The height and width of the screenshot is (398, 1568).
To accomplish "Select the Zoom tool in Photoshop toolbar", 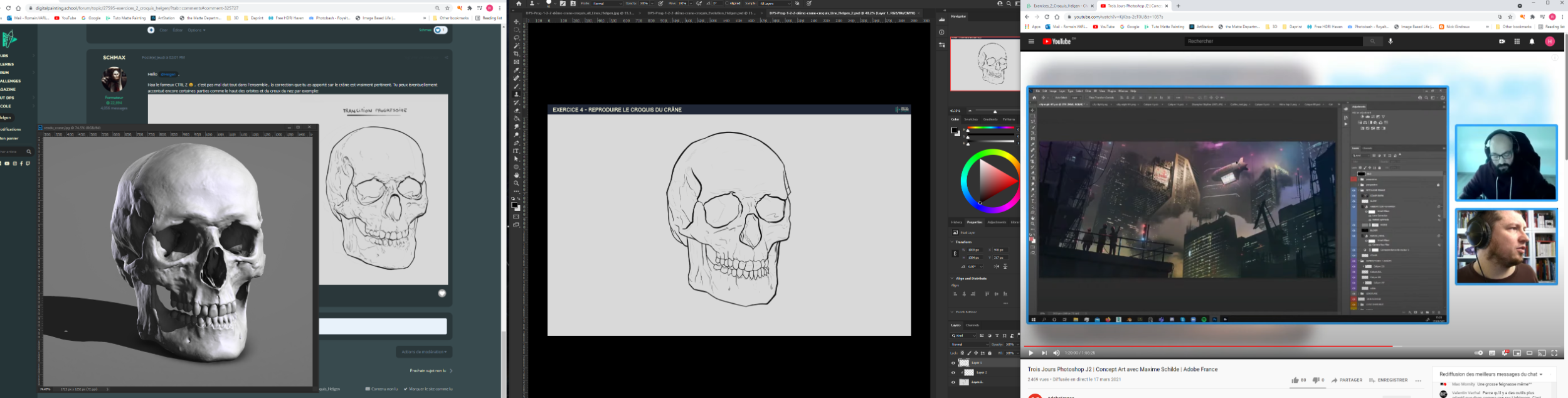I will point(516,183).
